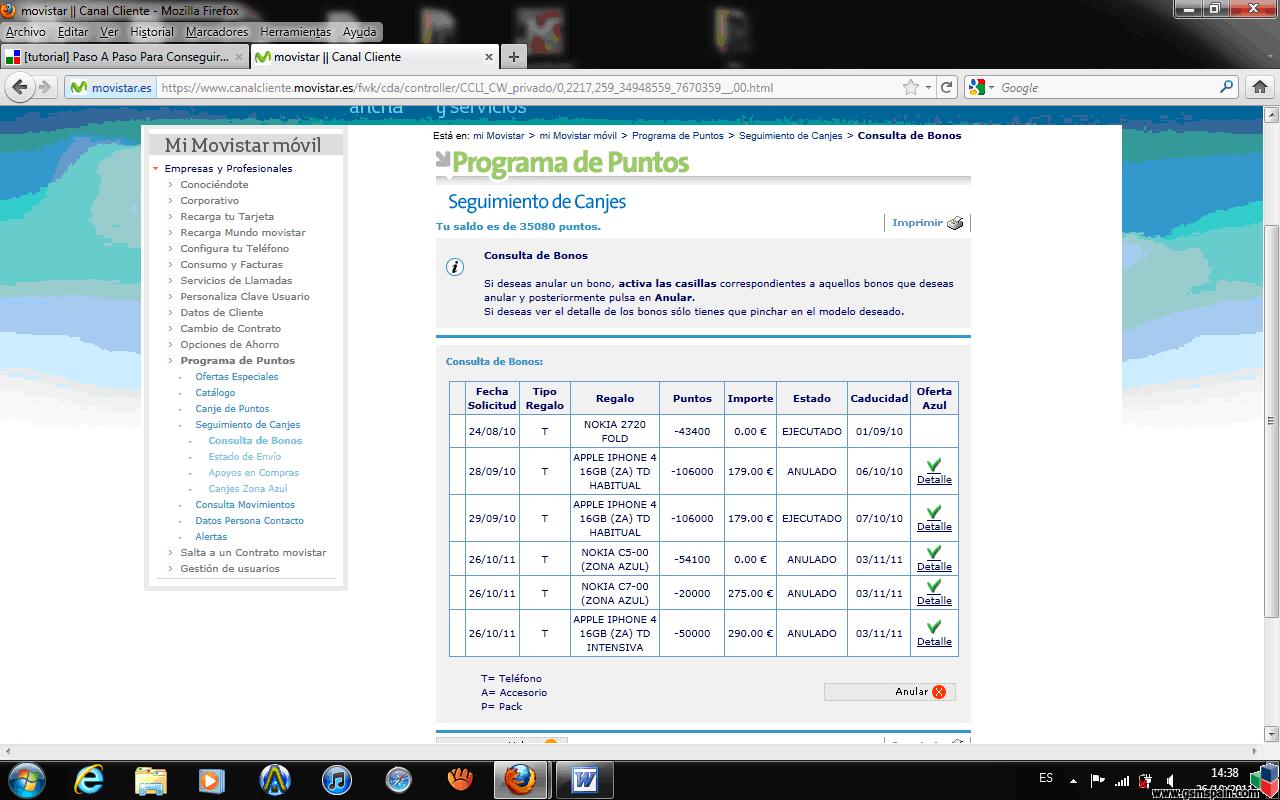This screenshot has height=800, width=1280.
Task: Open Consumo y Facturas in sidebar
Action: 231,264
